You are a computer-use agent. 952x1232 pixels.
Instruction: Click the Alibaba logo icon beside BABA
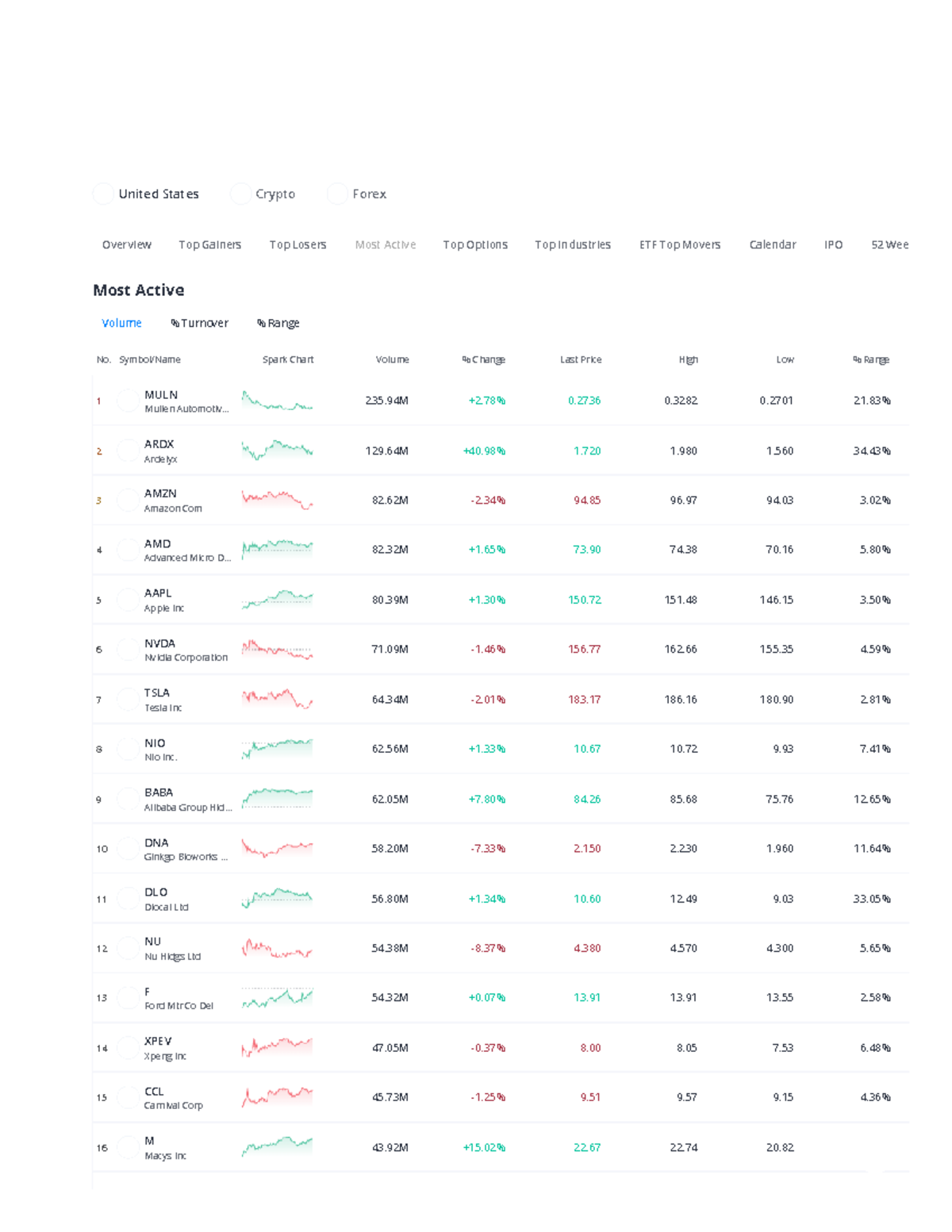tap(128, 799)
